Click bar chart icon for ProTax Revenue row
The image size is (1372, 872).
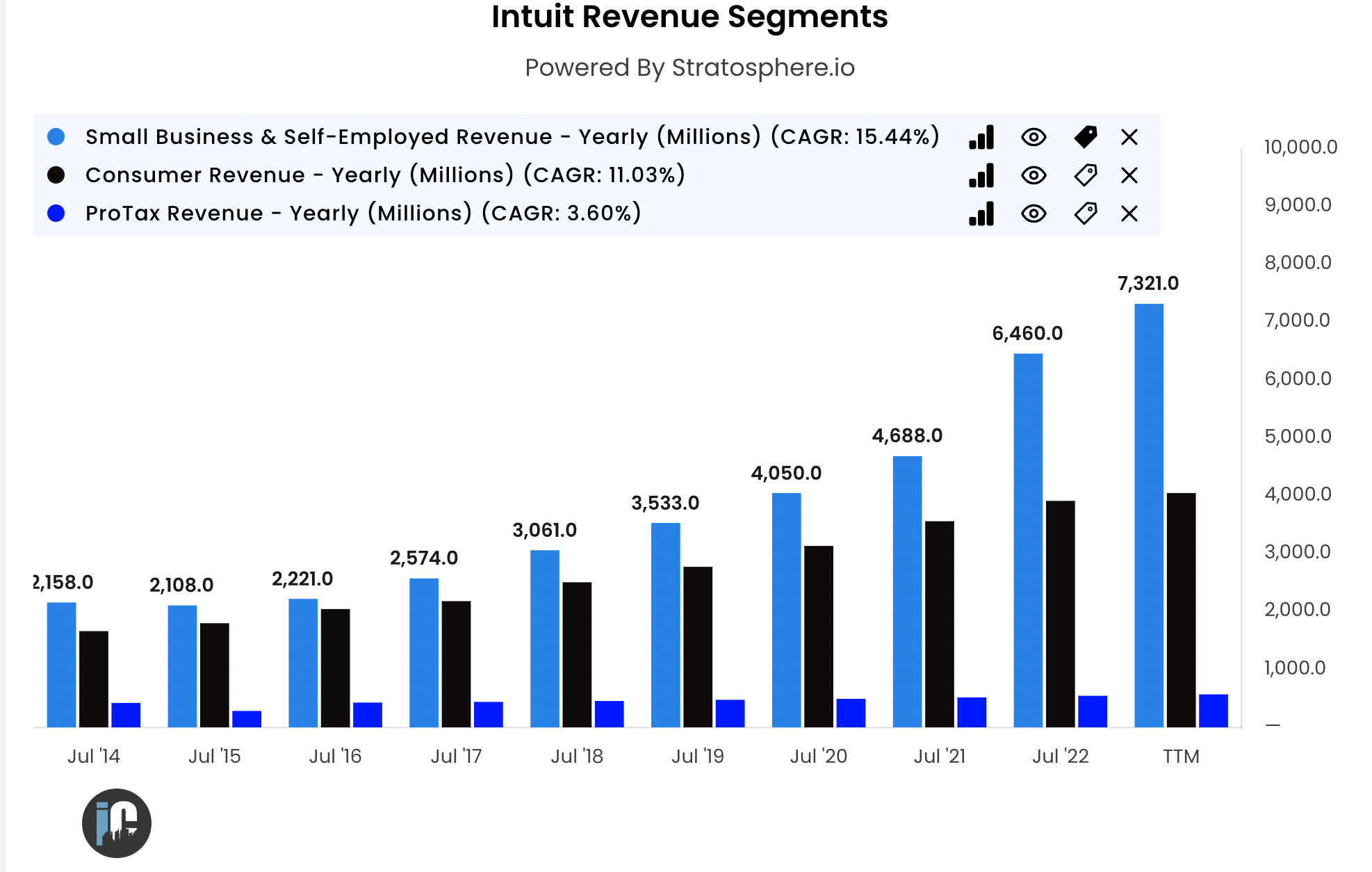981,213
